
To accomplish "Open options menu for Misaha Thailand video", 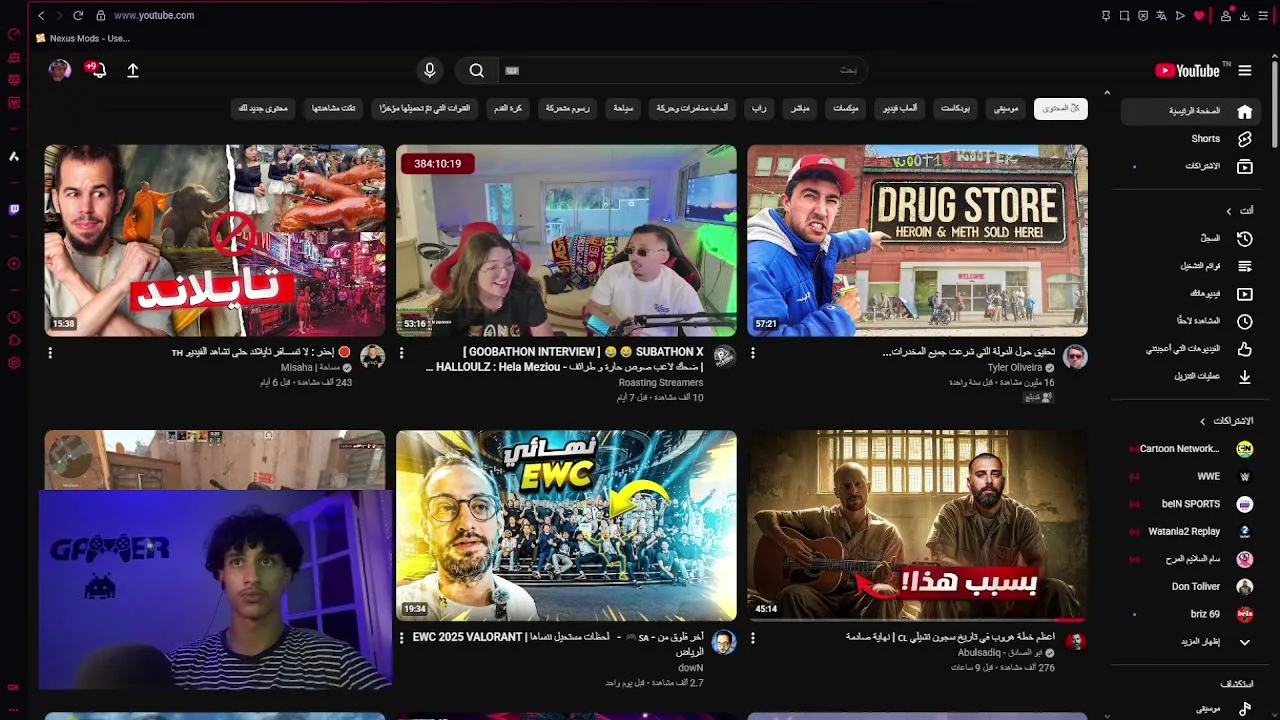I will pos(50,353).
